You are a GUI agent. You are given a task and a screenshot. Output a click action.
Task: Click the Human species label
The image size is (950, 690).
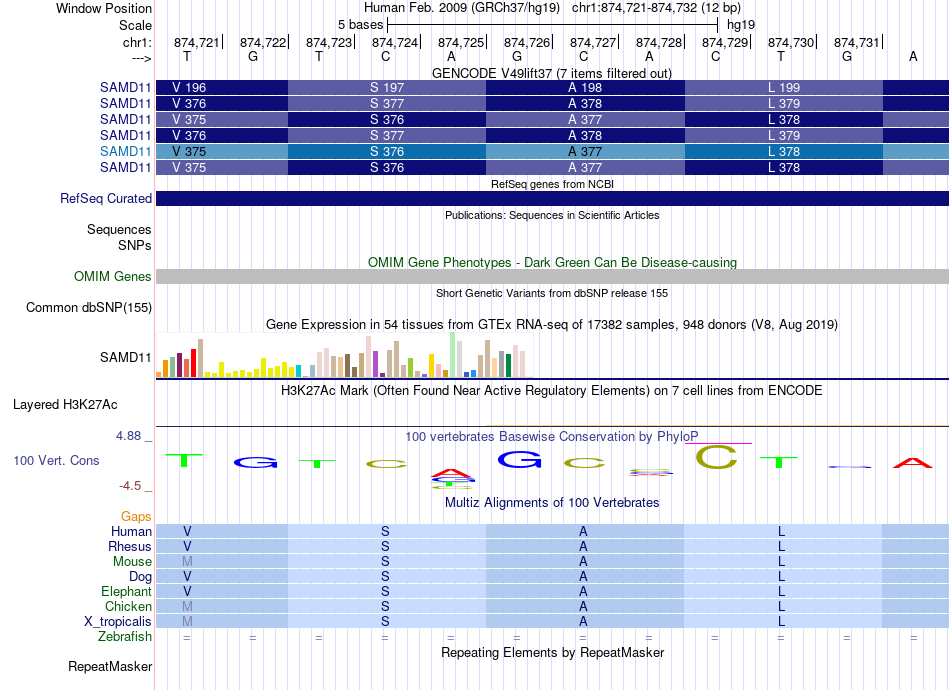[131, 531]
